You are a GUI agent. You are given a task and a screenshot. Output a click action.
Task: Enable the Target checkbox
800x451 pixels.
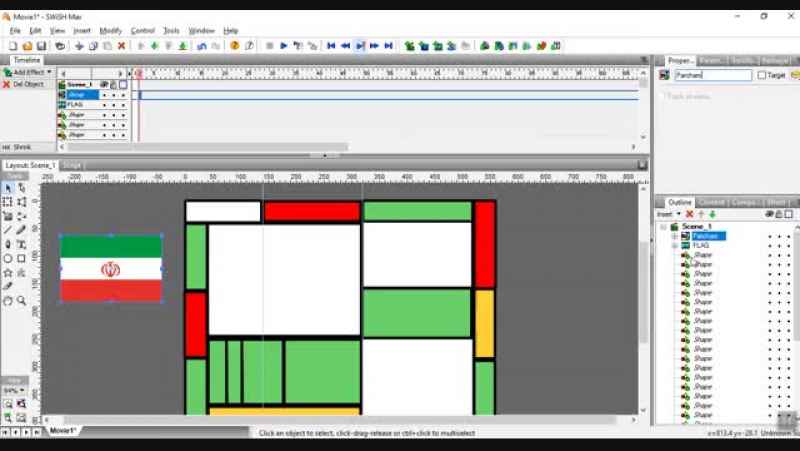[x=762, y=75]
